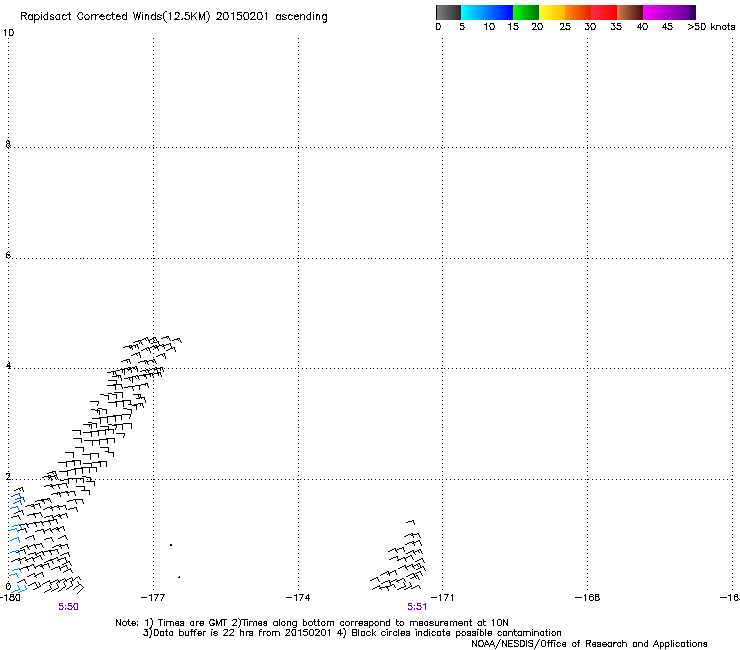This screenshot has height=650, width=740.
Task: Click the "6" latitude axis label
Action: pyautogui.click(x=8, y=255)
